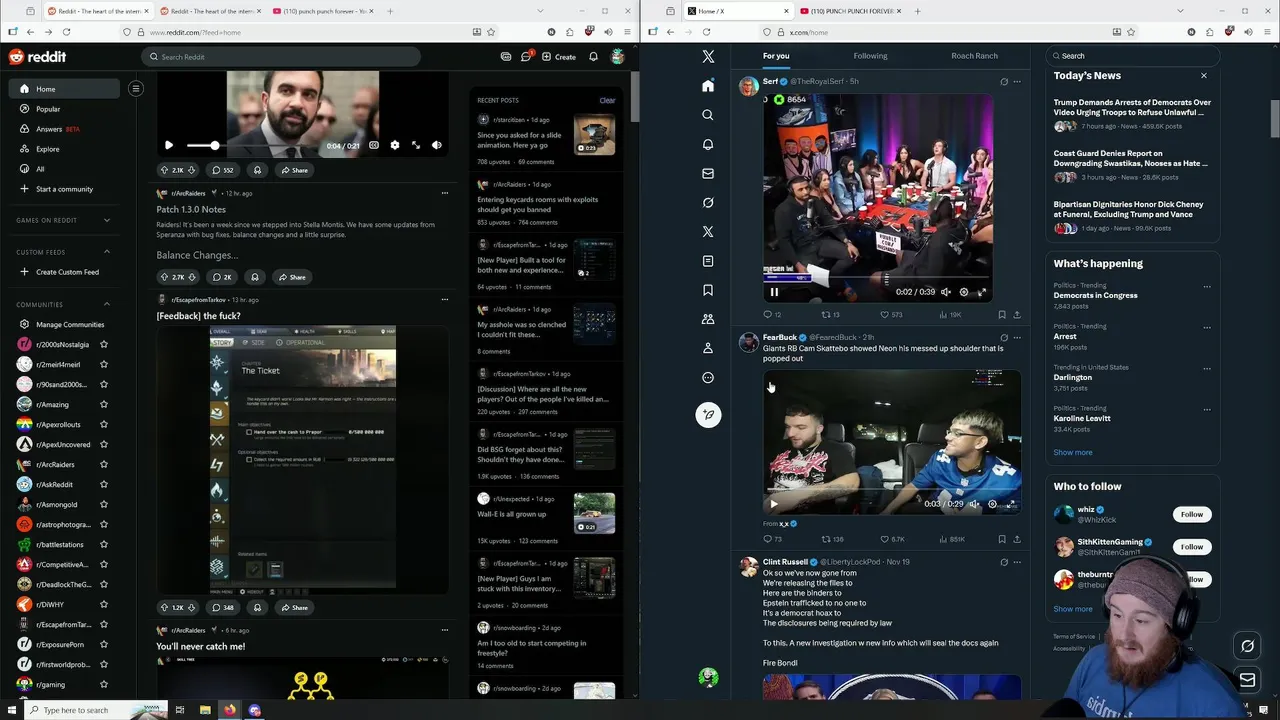Image resolution: width=1280 pixels, height=720 pixels.
Task: Open options menu on Patch 1.3.0 Notes post
Action: click(445, 193)
